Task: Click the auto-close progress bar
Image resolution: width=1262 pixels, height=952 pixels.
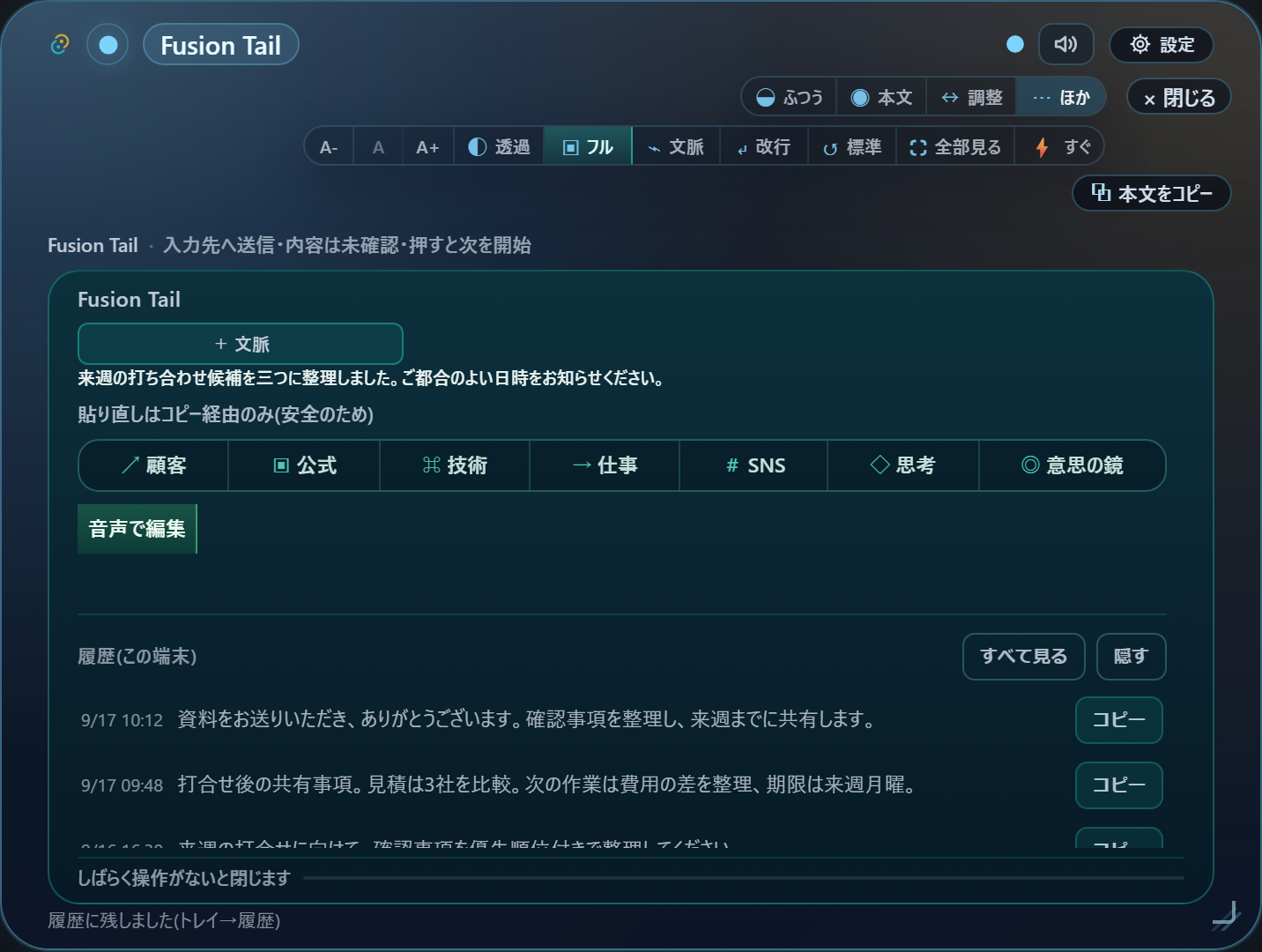Action: coord(744,878)
